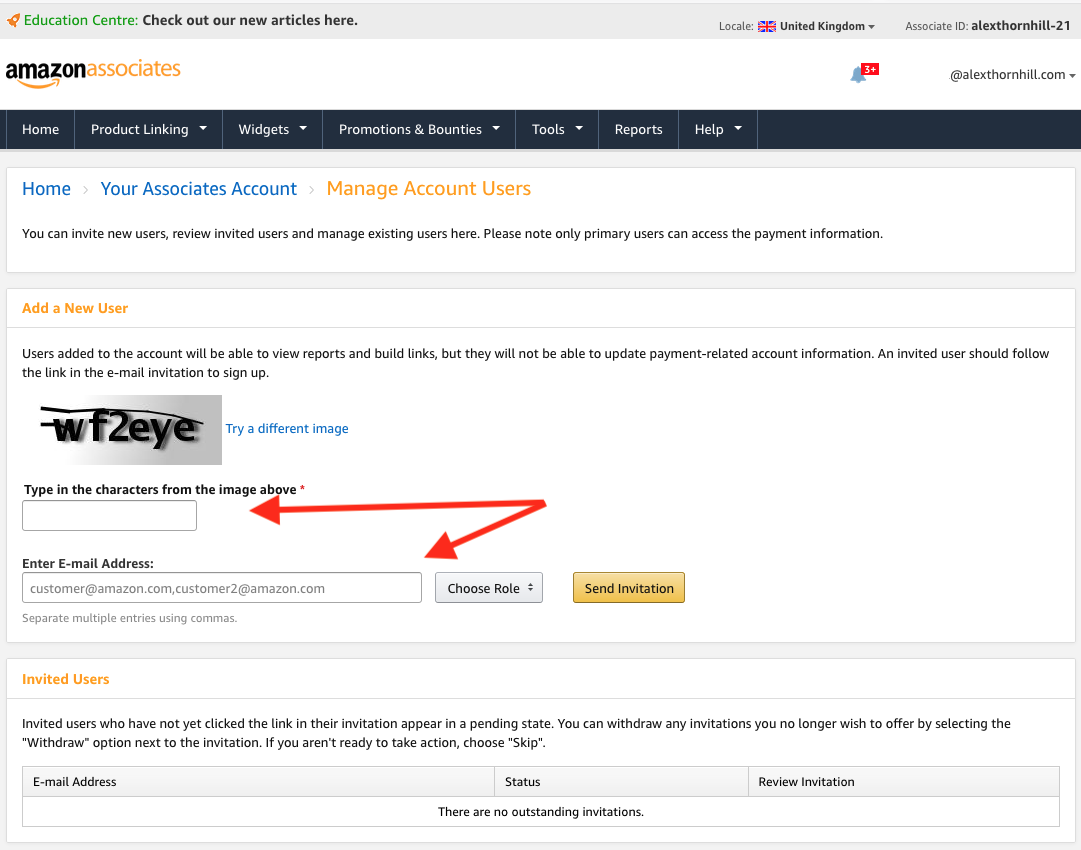This screenshot has width=1081, height=850.
Task: Open Your Associates Account breadcrumb link
Action: 199,189
